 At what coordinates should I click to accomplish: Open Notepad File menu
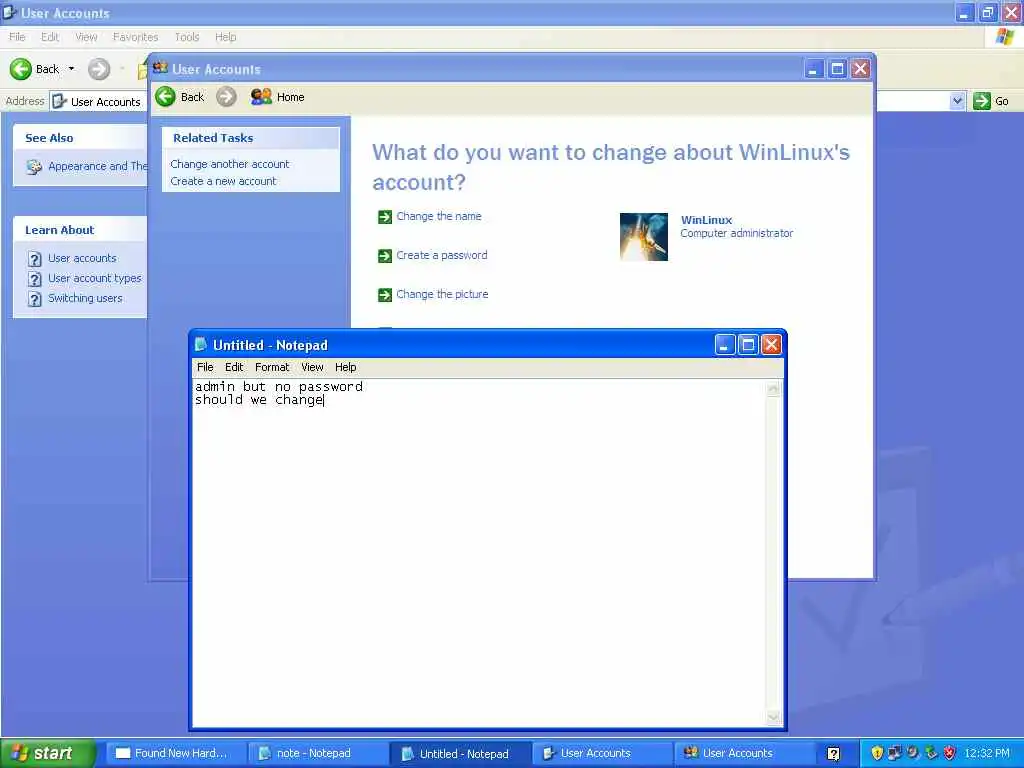click(x=205, y=367)
